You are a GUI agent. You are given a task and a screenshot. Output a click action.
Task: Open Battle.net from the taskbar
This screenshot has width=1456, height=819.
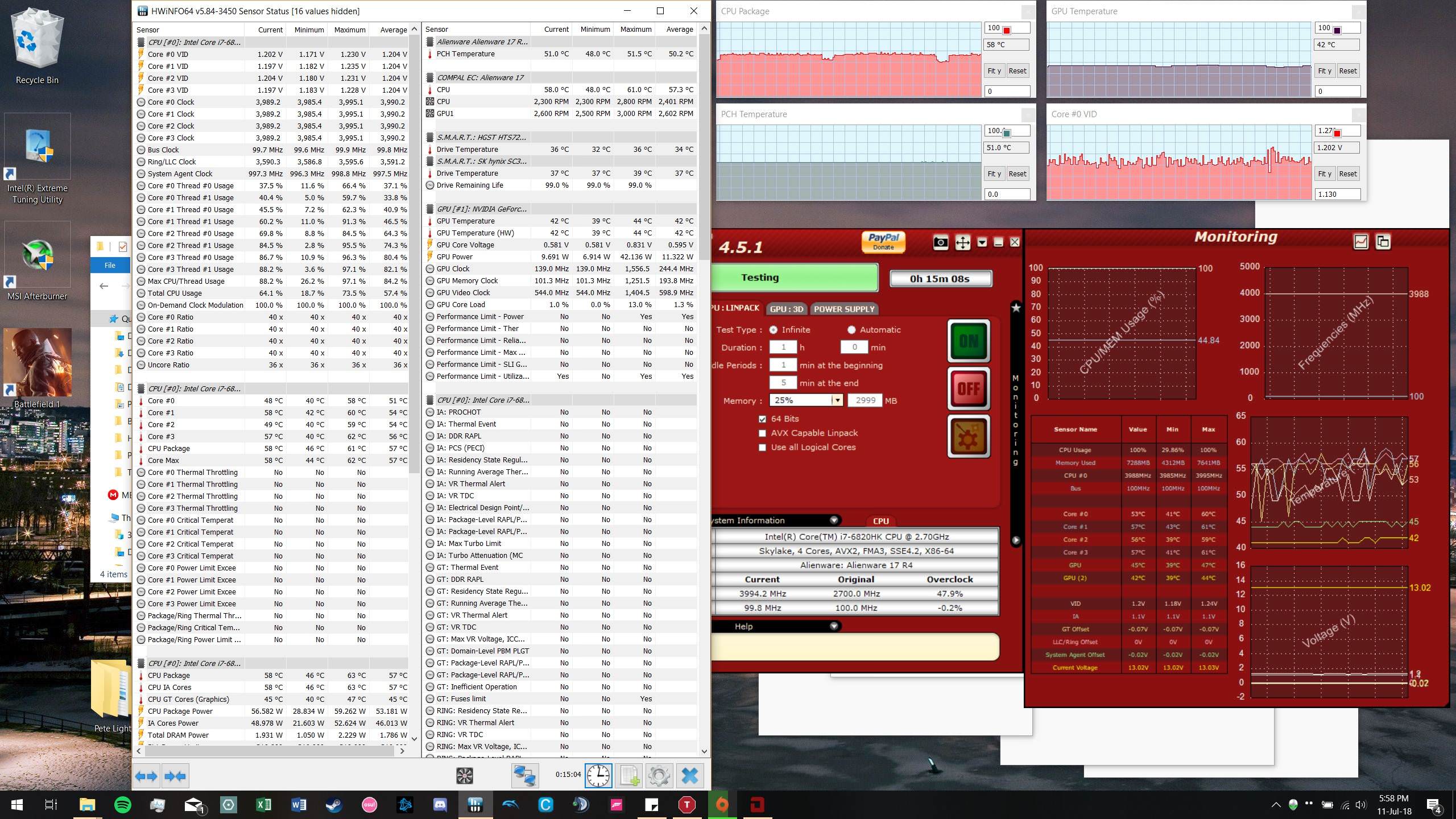[x=404, y=805]
